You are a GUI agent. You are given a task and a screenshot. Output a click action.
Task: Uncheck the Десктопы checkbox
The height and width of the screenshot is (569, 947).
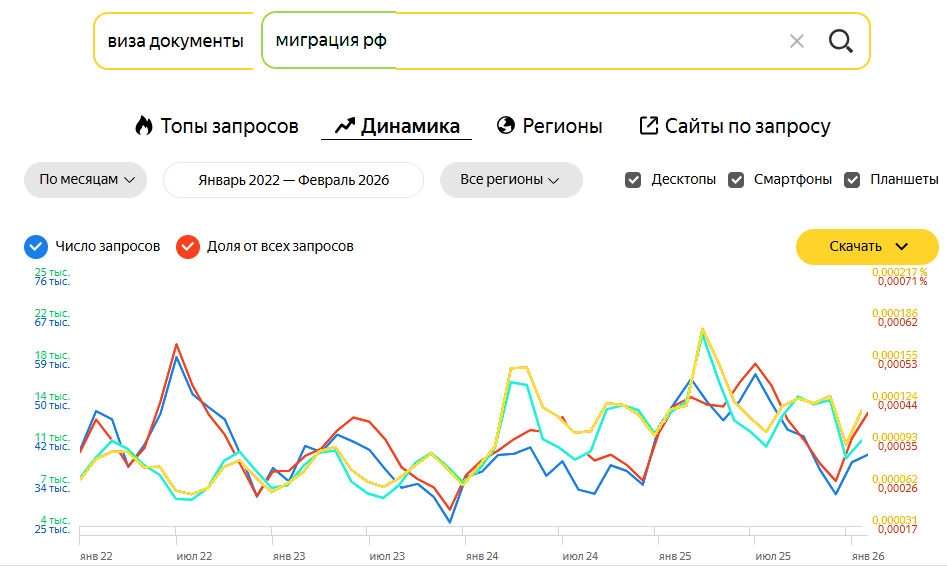click(x=633, y=180)
